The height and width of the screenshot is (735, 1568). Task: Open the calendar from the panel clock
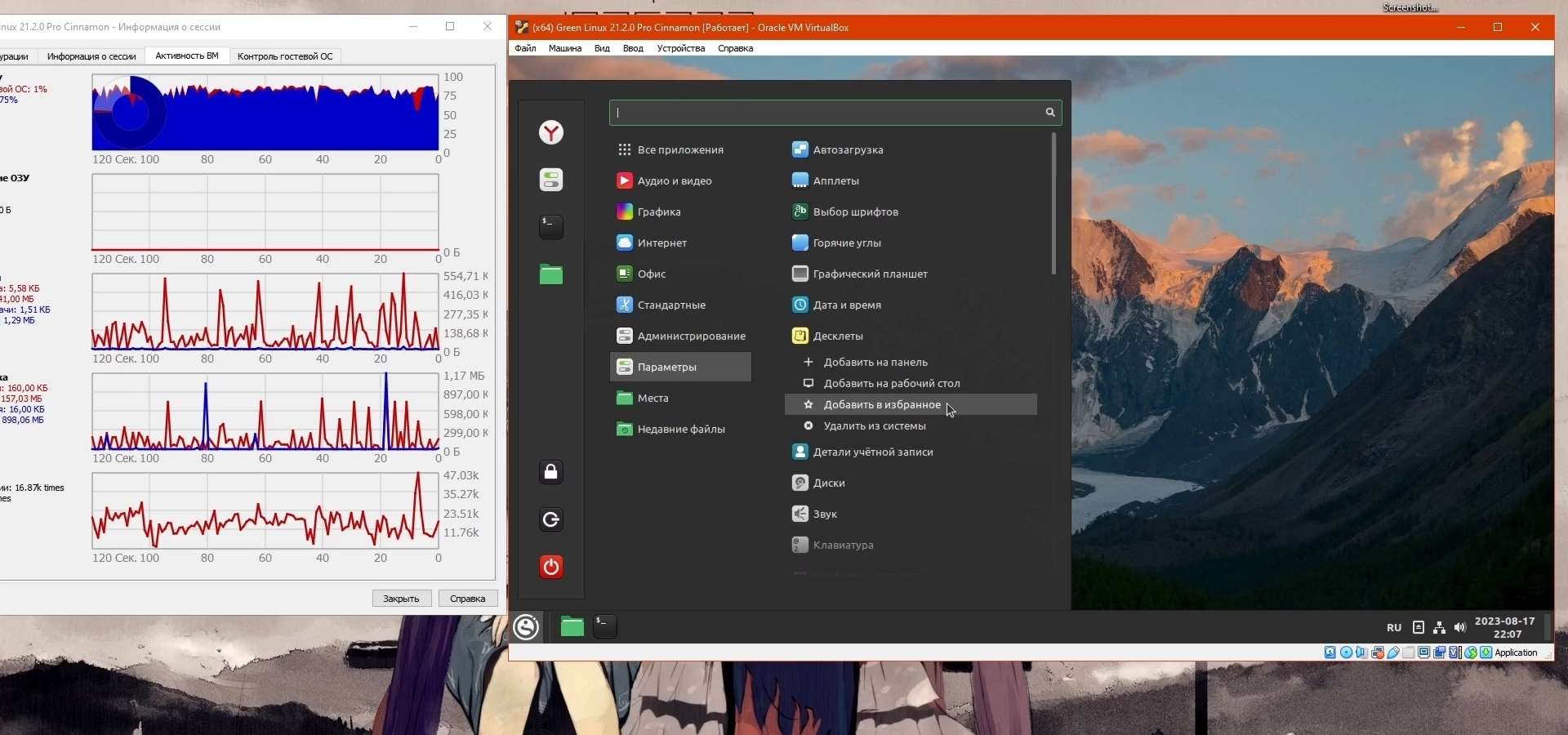pyautogui.click(x=1505, y=628)
